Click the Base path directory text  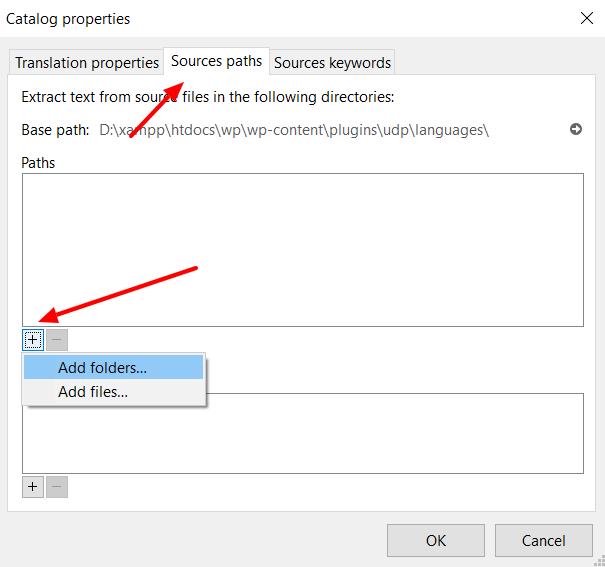tap(294, 130)
